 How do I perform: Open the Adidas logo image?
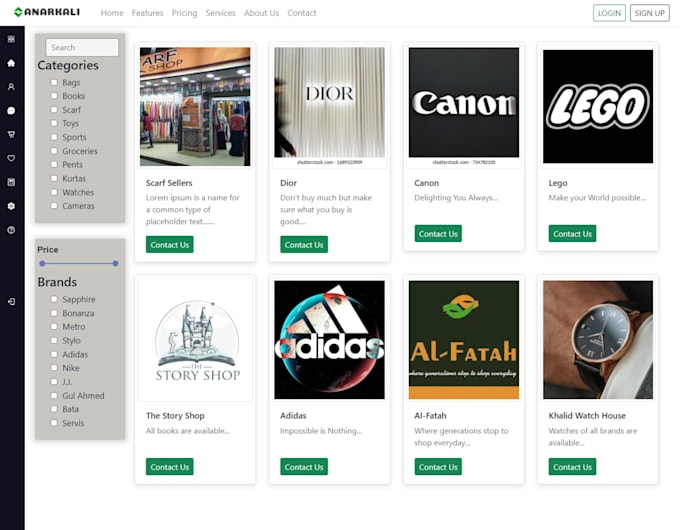tap(330, 340)
